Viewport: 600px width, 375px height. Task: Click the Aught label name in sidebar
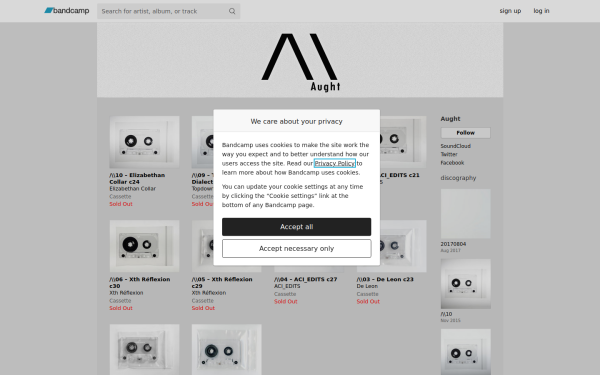(450, 119)
